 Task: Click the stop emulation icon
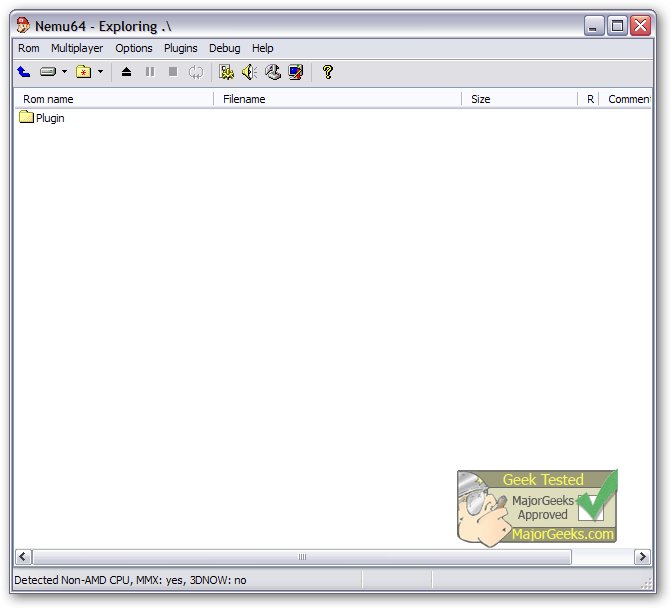[x=173, y=72]
